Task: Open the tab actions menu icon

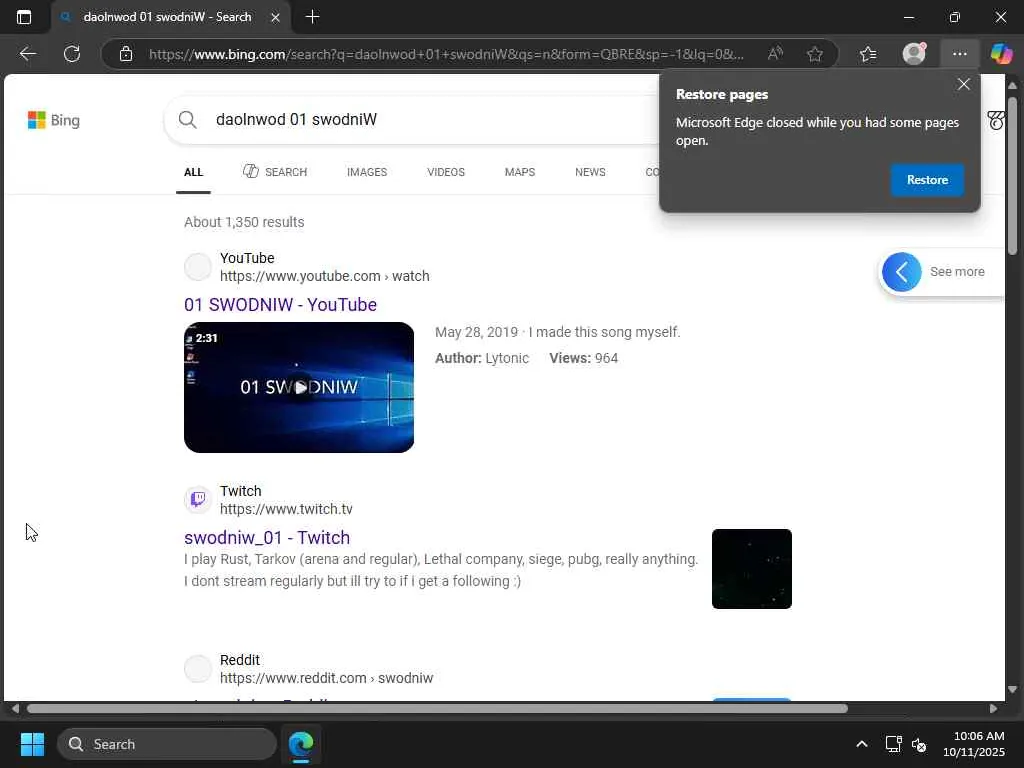Action: [x=24, y=17]
